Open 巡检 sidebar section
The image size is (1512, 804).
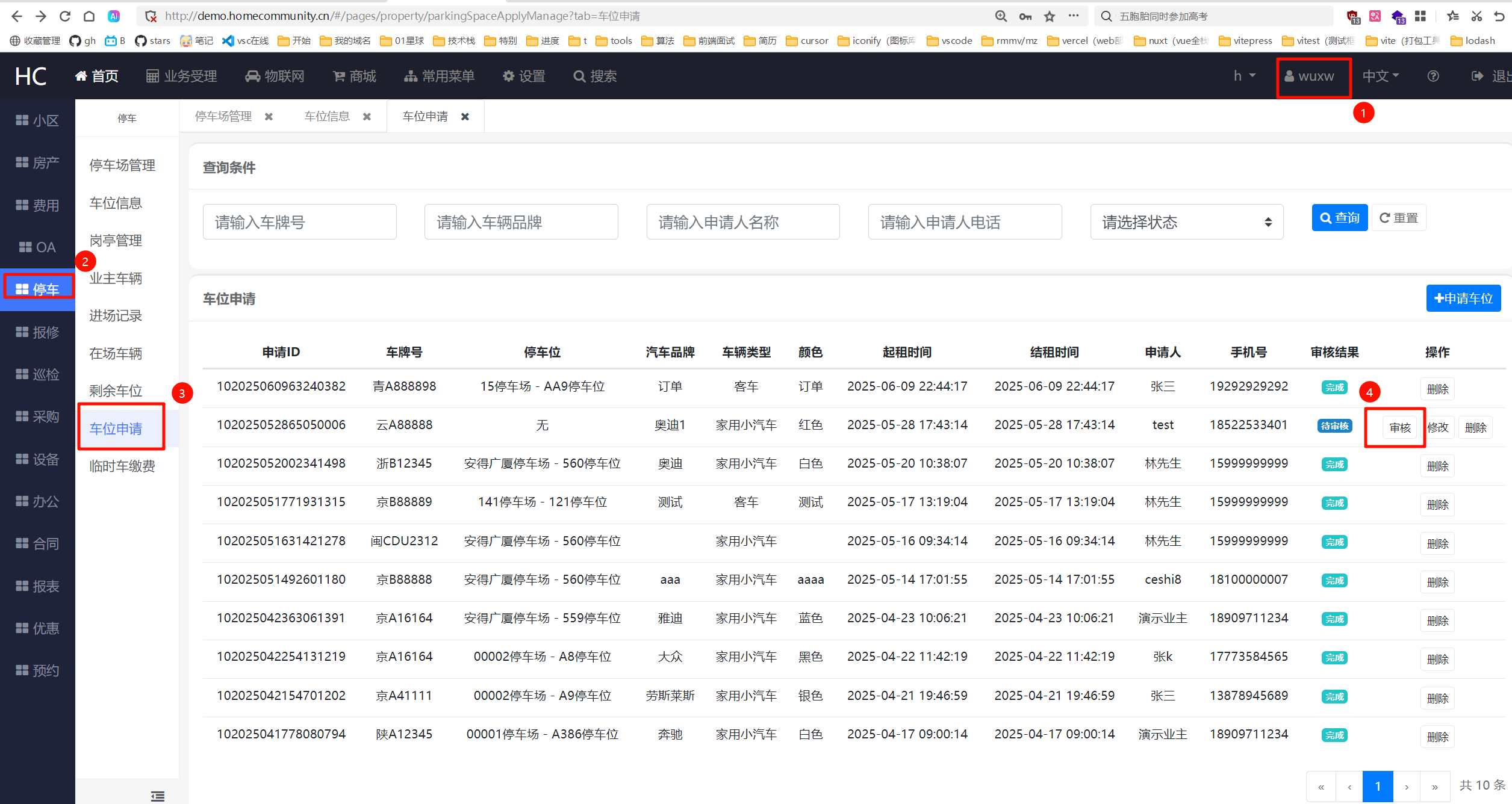(x=37, y=374)
